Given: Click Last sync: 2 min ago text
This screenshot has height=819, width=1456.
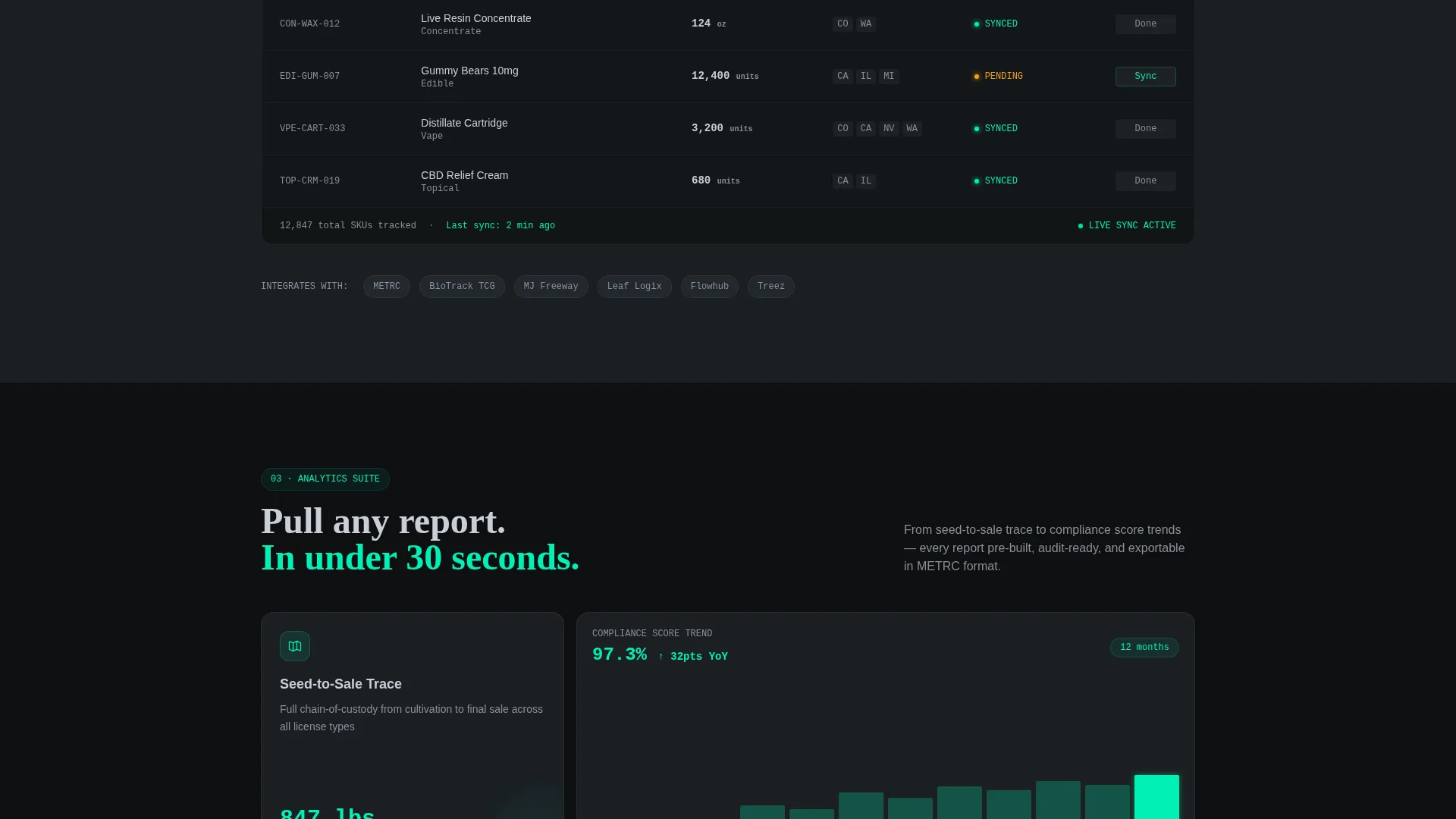Looking at the screenshot, I should tap(500, 226).
